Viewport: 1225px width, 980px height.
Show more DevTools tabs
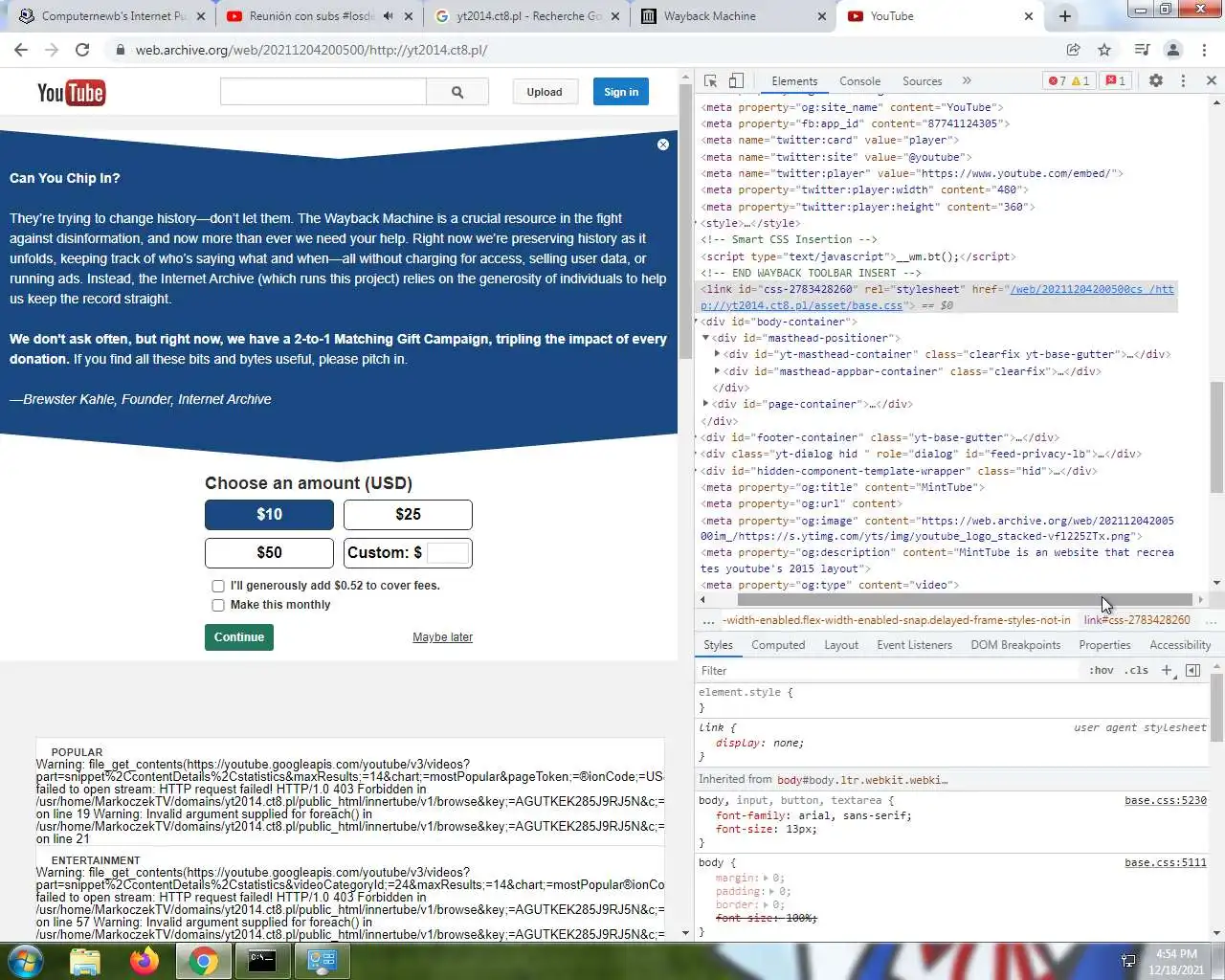(x=967, y=81)
